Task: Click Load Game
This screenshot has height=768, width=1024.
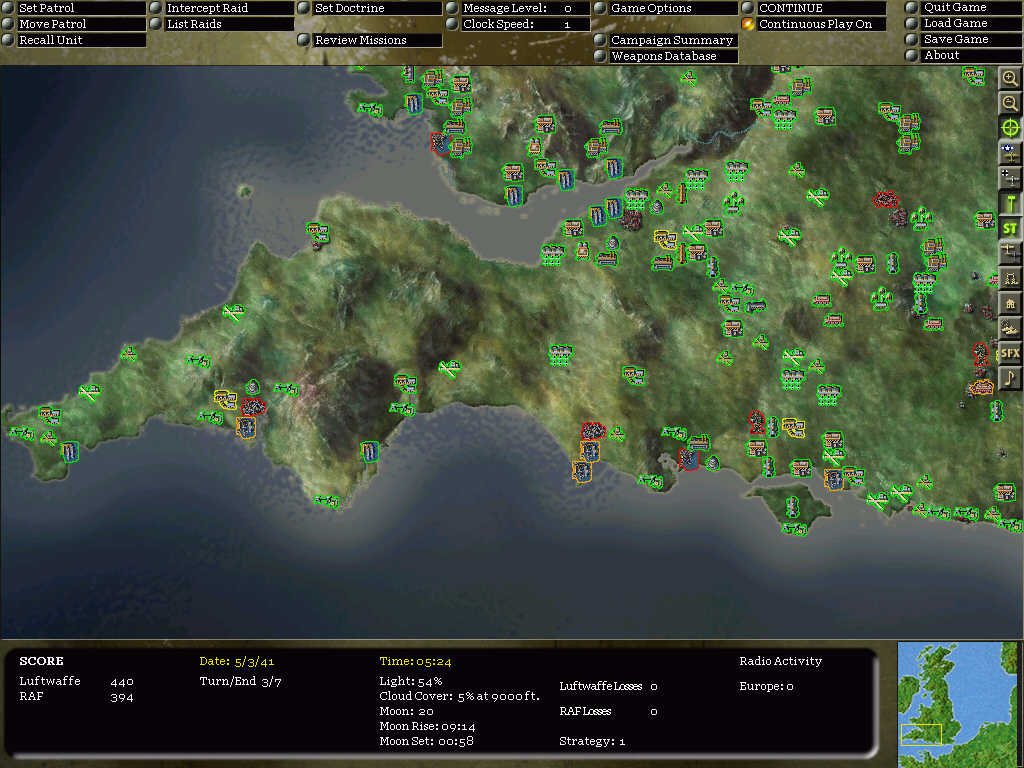Action: point(964,23)
